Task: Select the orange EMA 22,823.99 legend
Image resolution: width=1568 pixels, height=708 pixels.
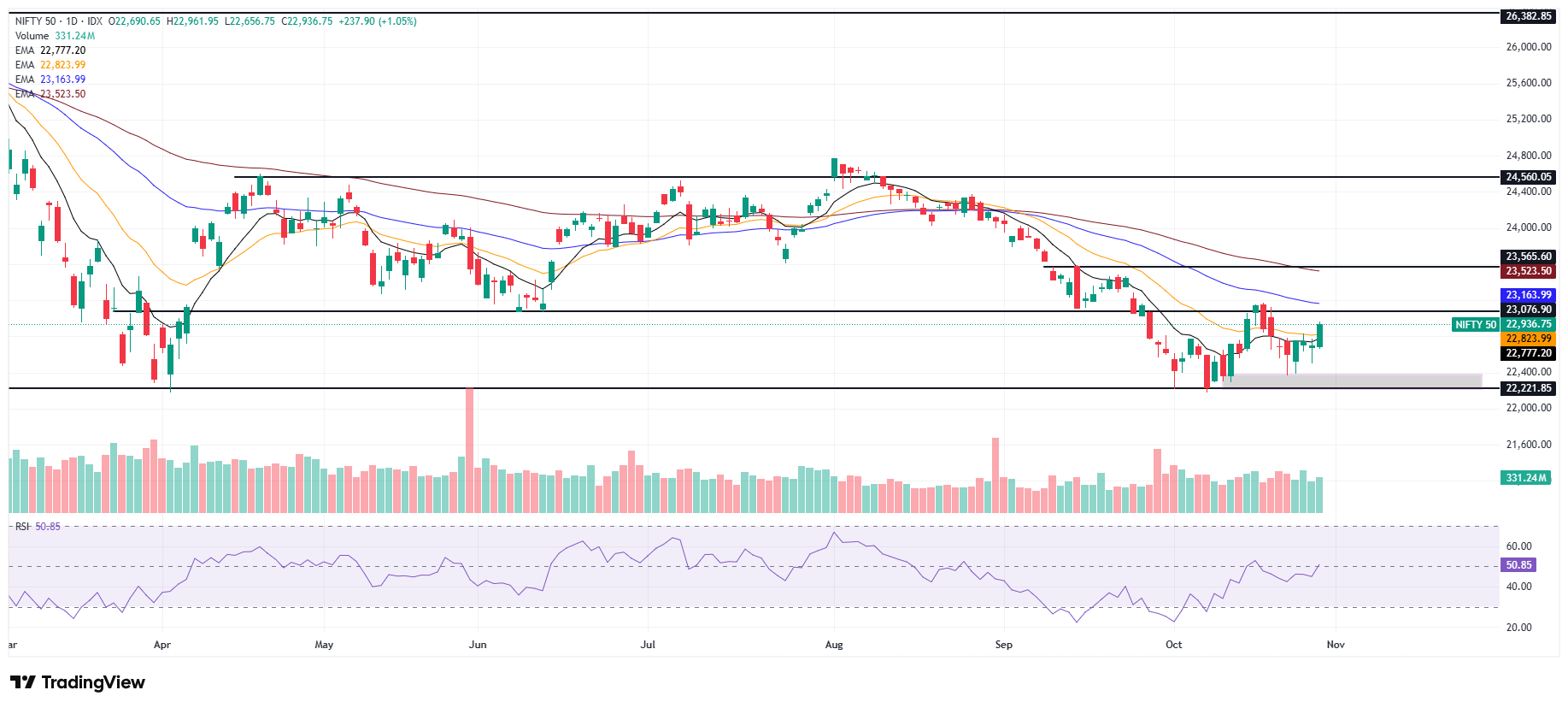Action: 50,65
